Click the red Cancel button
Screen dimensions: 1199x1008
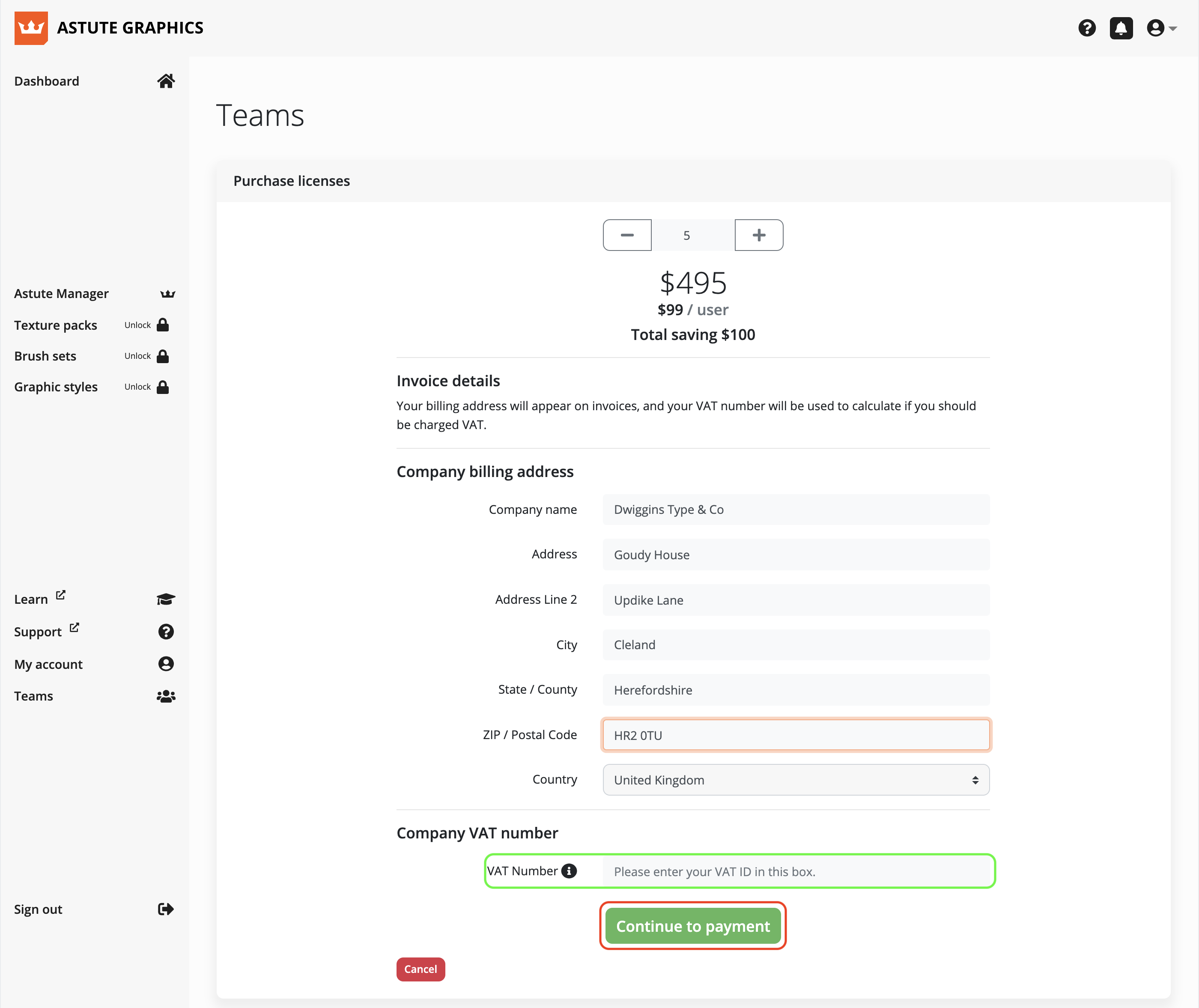tap(420, 969)
